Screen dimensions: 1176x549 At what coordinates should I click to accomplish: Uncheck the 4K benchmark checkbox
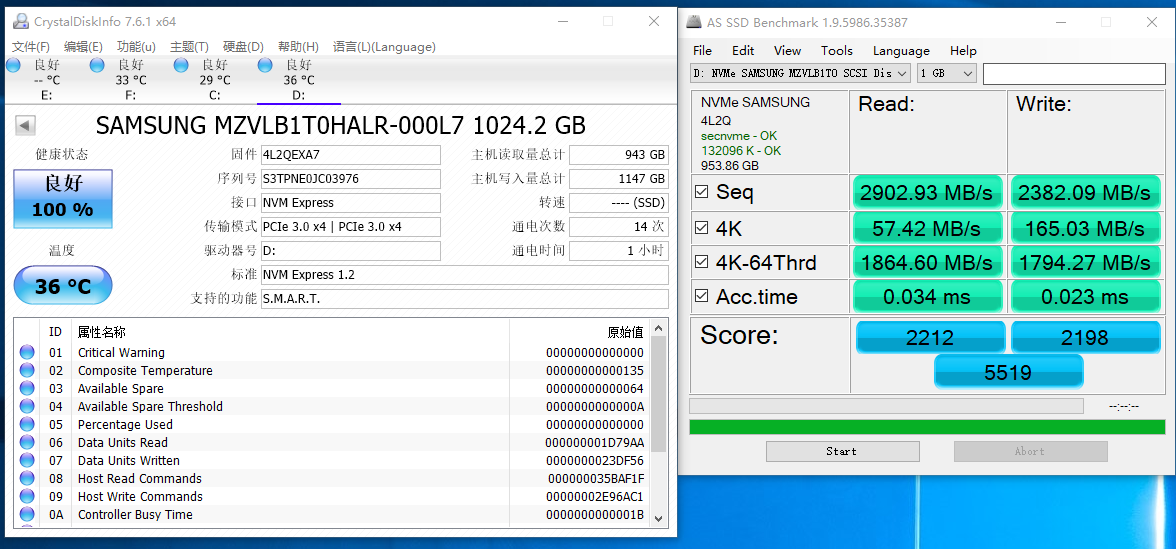(x=701, y=227)
